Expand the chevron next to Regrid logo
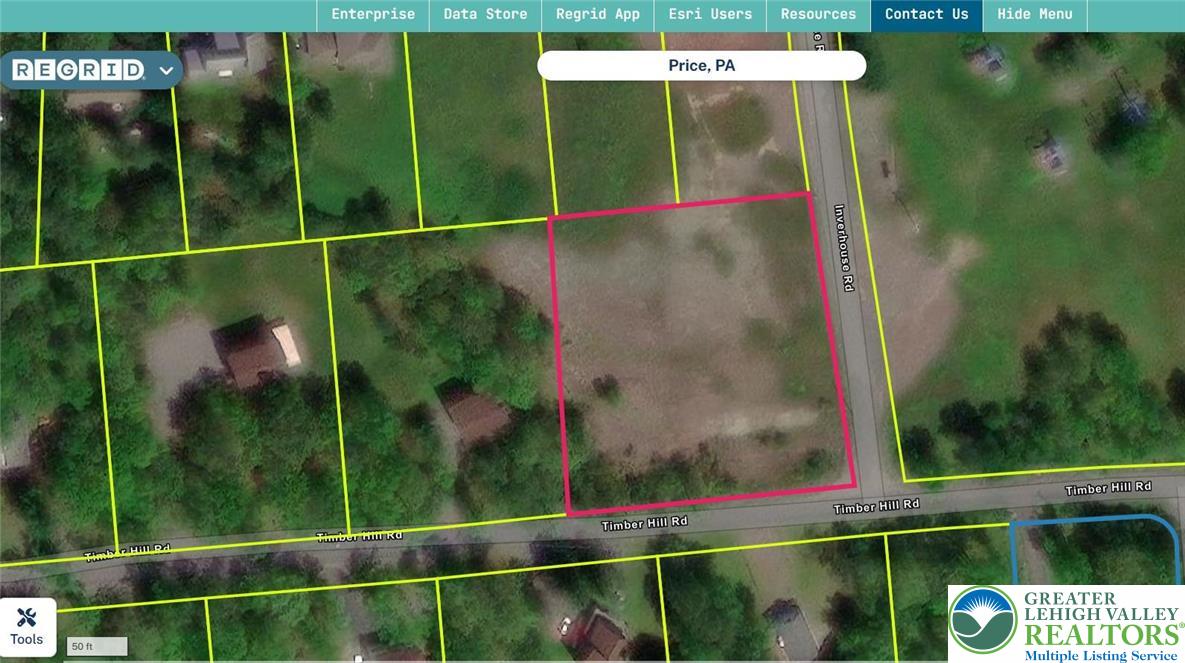1185x663 pixels. (166, 70)
